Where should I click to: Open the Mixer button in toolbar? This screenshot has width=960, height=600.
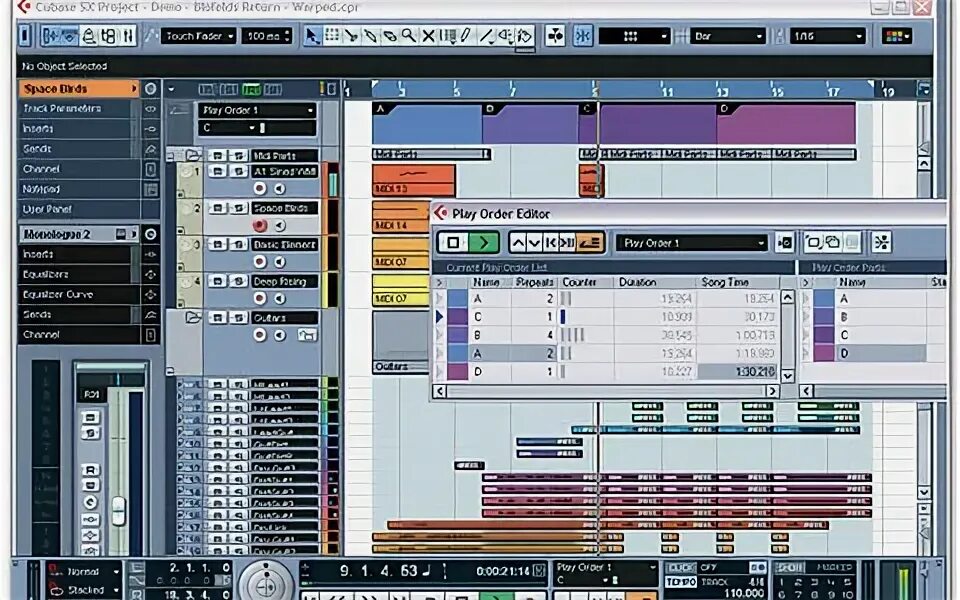coord(129,36)
